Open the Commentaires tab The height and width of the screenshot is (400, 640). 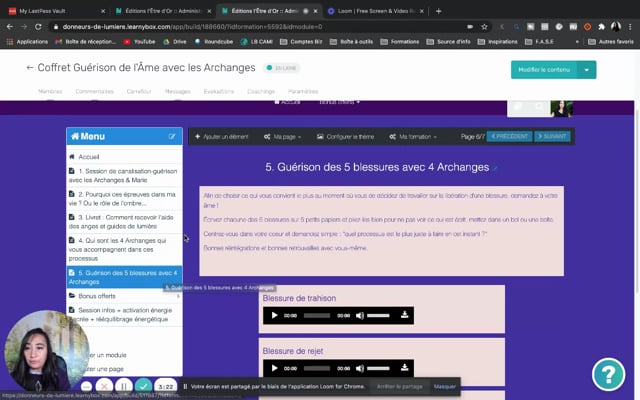click(x=95, y=91)
